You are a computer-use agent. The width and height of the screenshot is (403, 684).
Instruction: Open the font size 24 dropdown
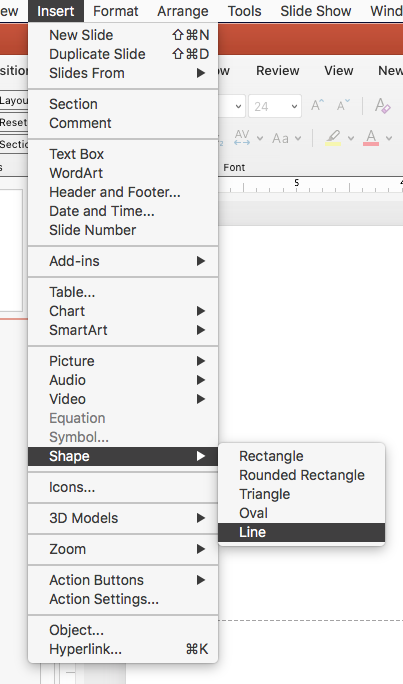[x=275, y=106]
